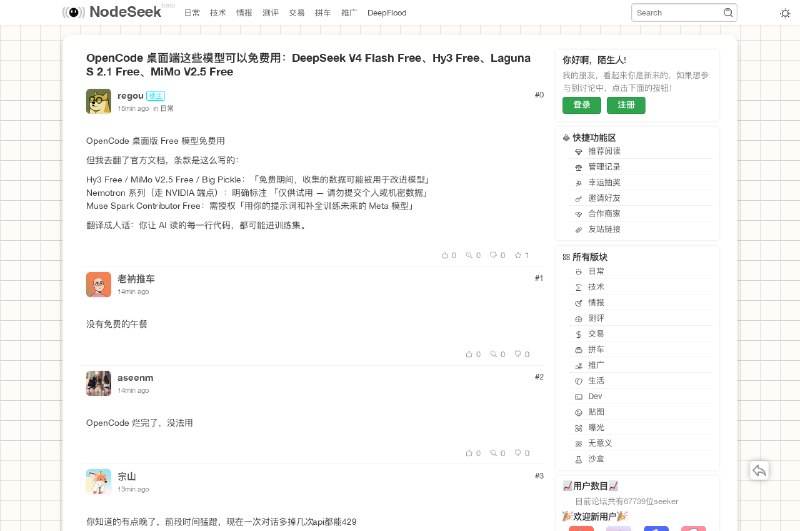
Task: Open the regou username link
Action: click(130, 96)
